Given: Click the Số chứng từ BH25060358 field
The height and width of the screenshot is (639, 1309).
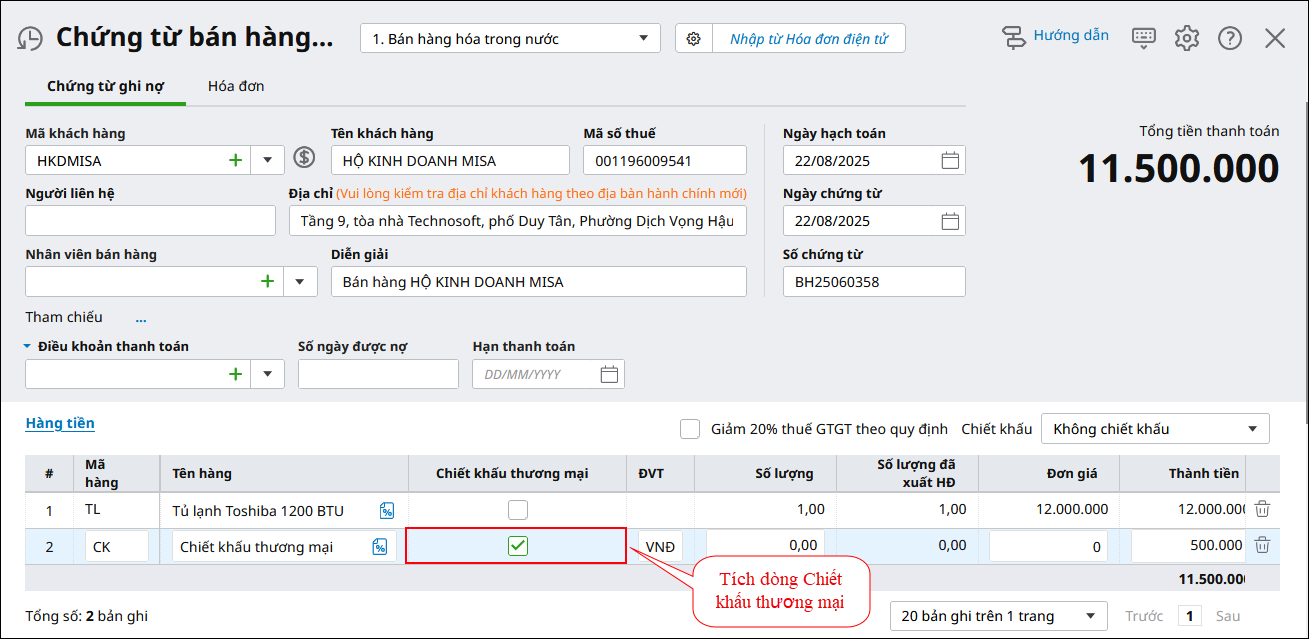Looking at the screenshot, I should [x=874, y=282].
